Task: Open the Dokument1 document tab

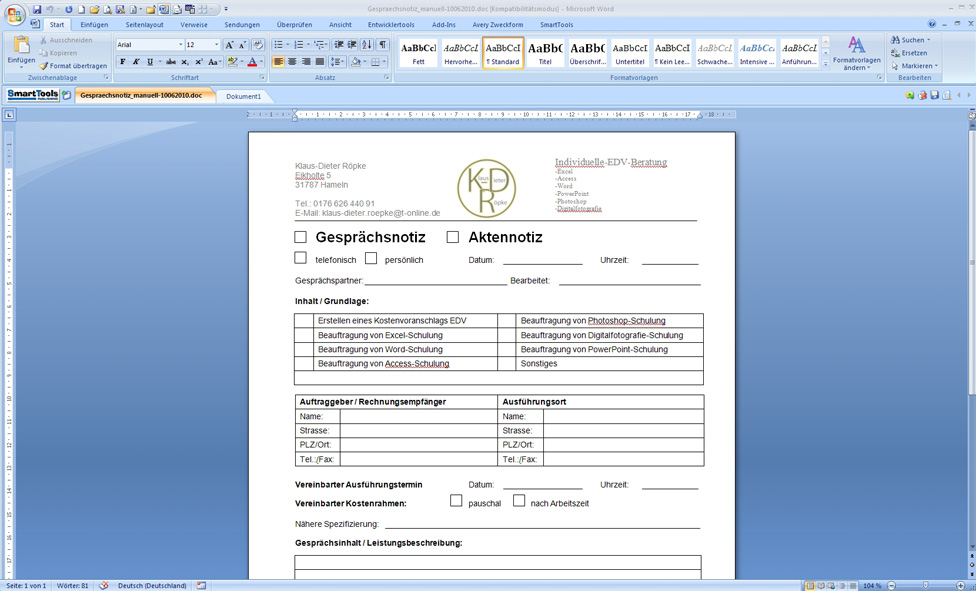Action: [243, 96]
